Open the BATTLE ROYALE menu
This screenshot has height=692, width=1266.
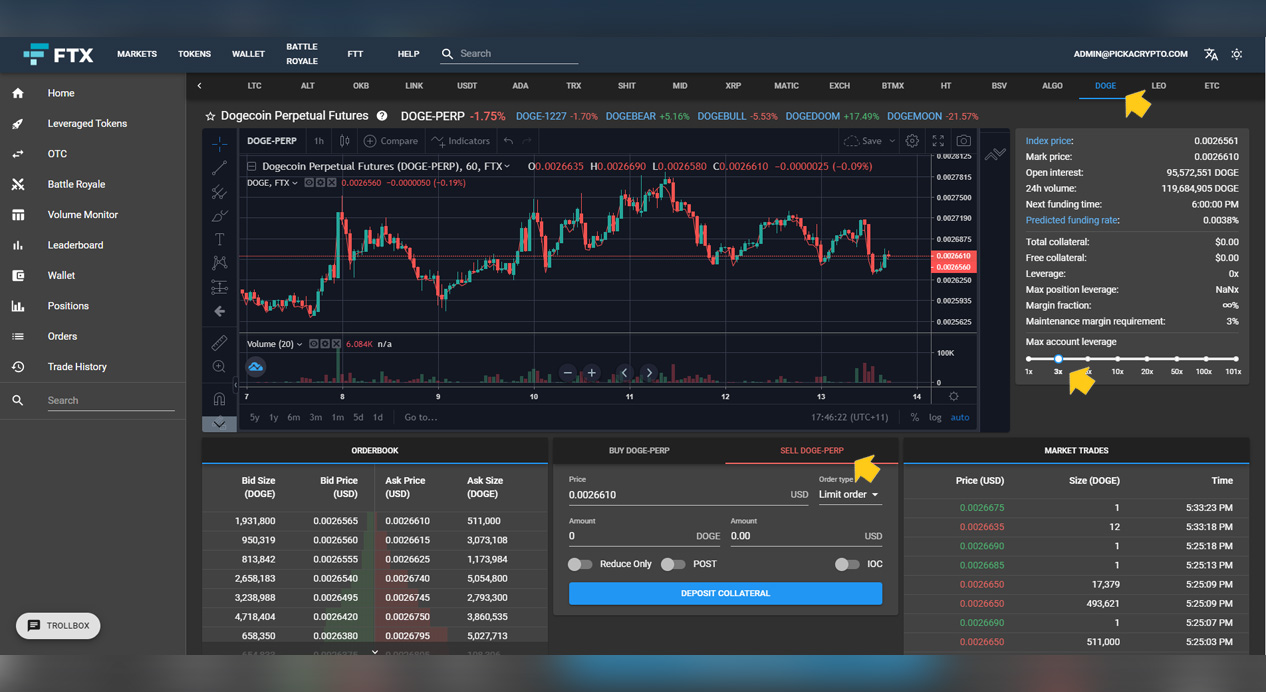[302, 54]
